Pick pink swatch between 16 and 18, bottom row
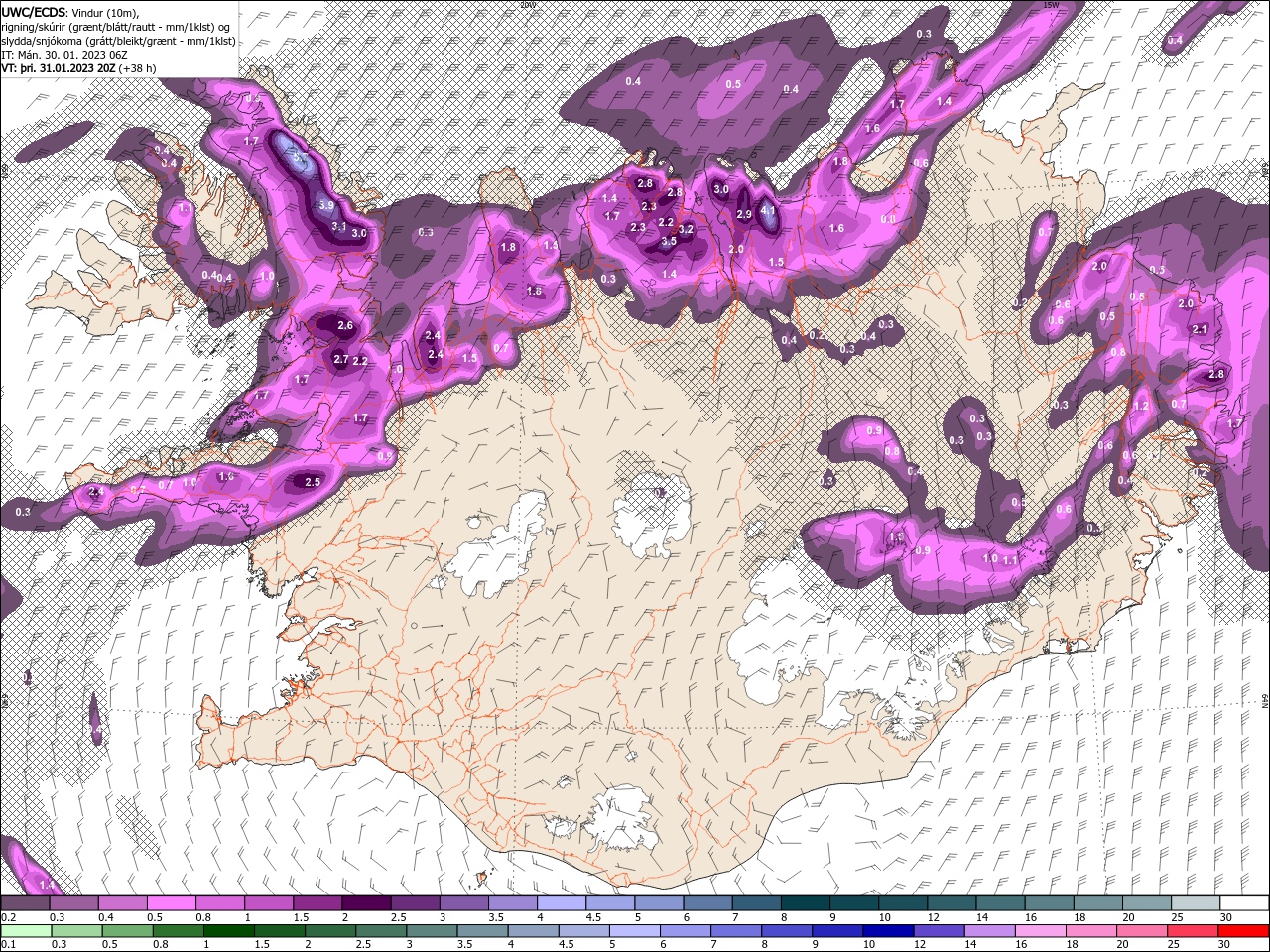Image resolution: width=1270 pixels, height=952 pixels. click(1039, 931)
